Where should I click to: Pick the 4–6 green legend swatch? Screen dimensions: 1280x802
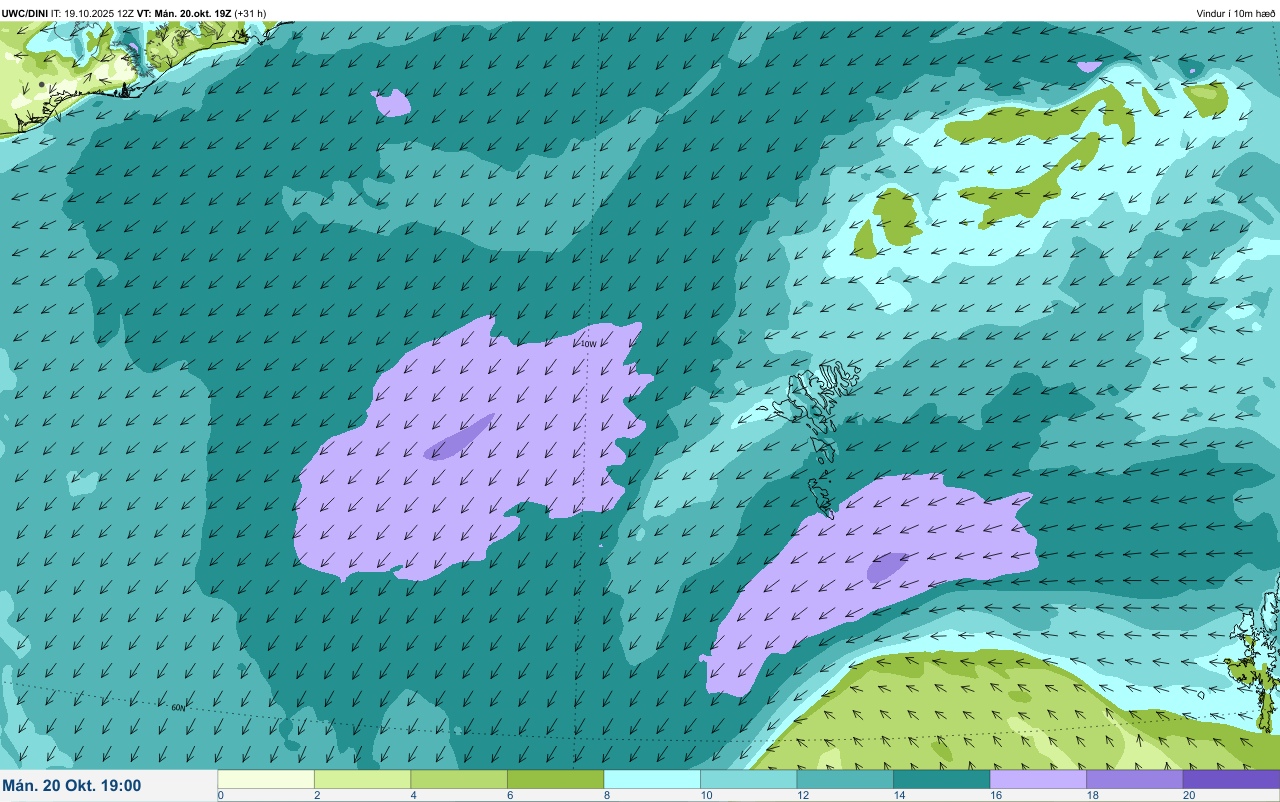pos(459,779)
